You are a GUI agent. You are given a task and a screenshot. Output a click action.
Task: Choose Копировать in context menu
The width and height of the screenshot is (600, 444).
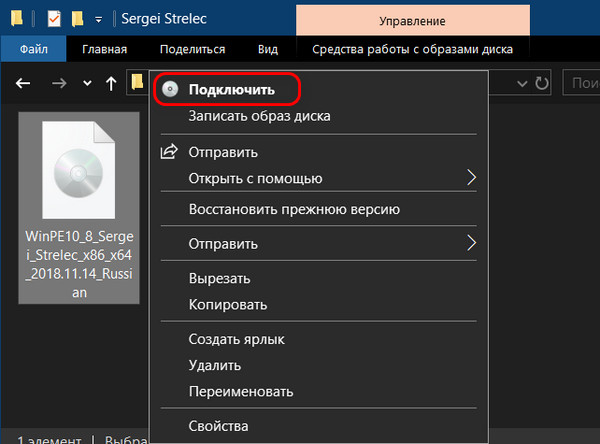[x=319, y=305]
